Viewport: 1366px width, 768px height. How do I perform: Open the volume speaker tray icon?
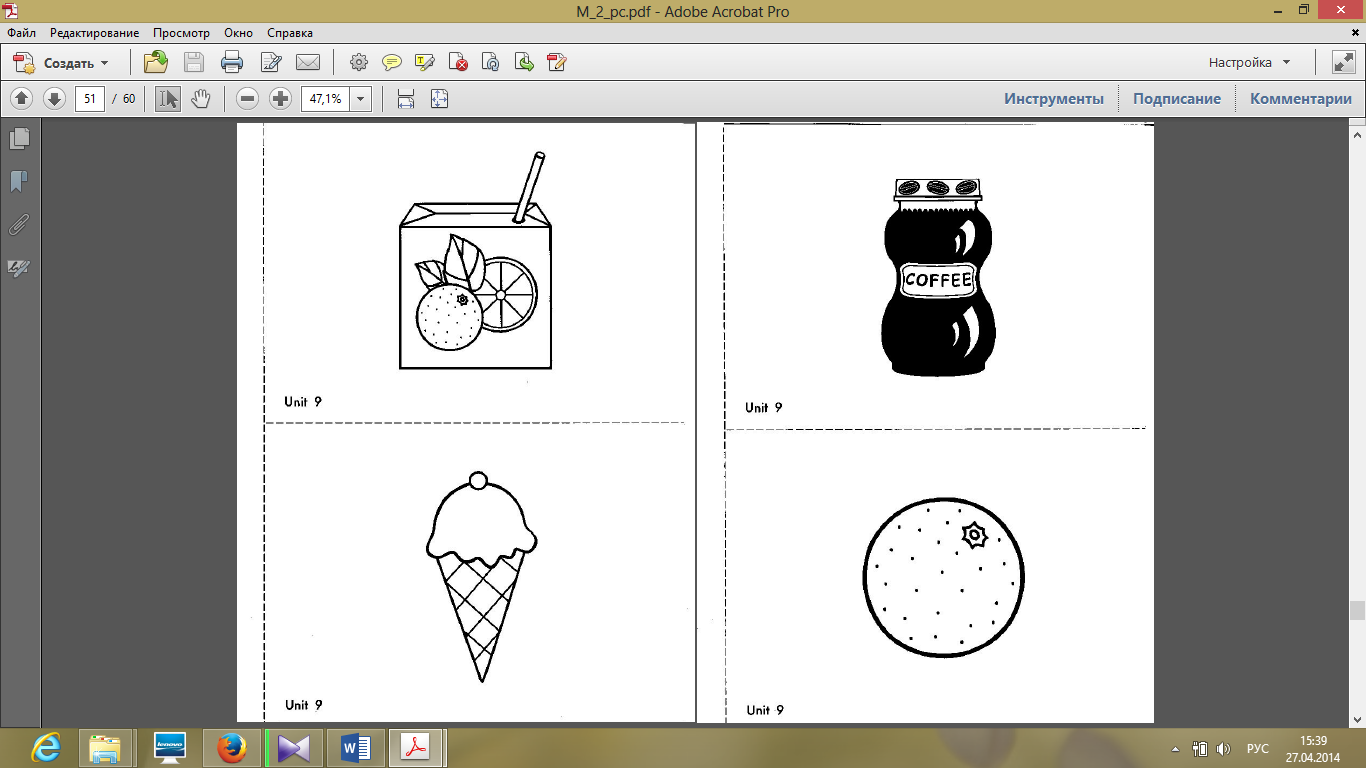[x=1224, y=749]
